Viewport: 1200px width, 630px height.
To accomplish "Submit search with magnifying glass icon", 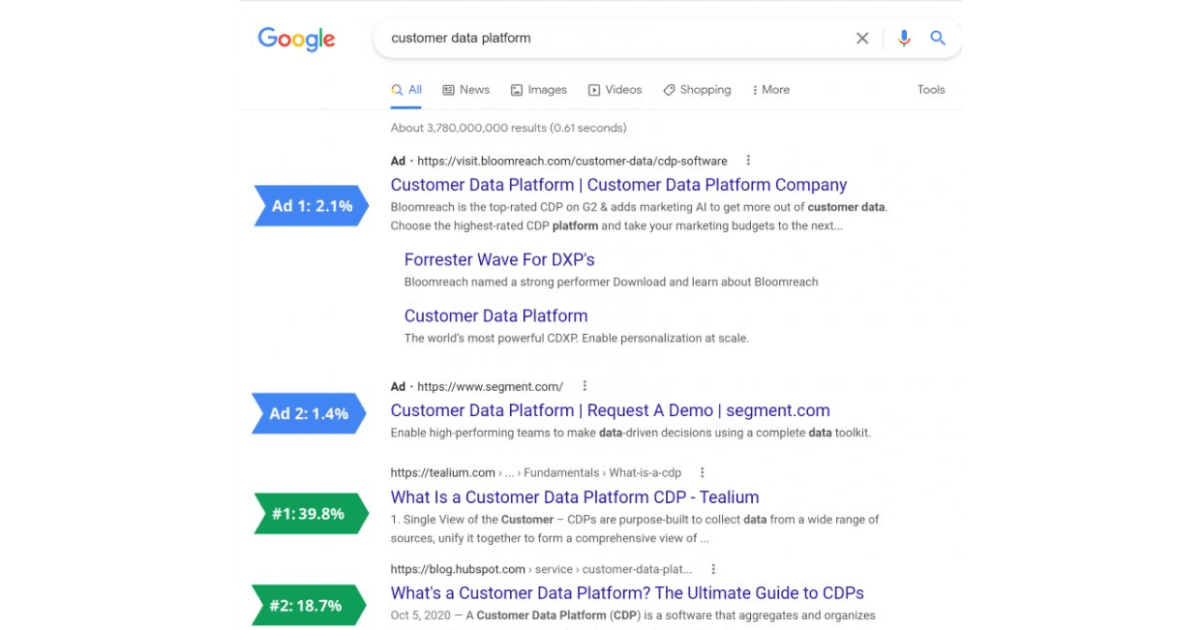I will coord(938,38).
